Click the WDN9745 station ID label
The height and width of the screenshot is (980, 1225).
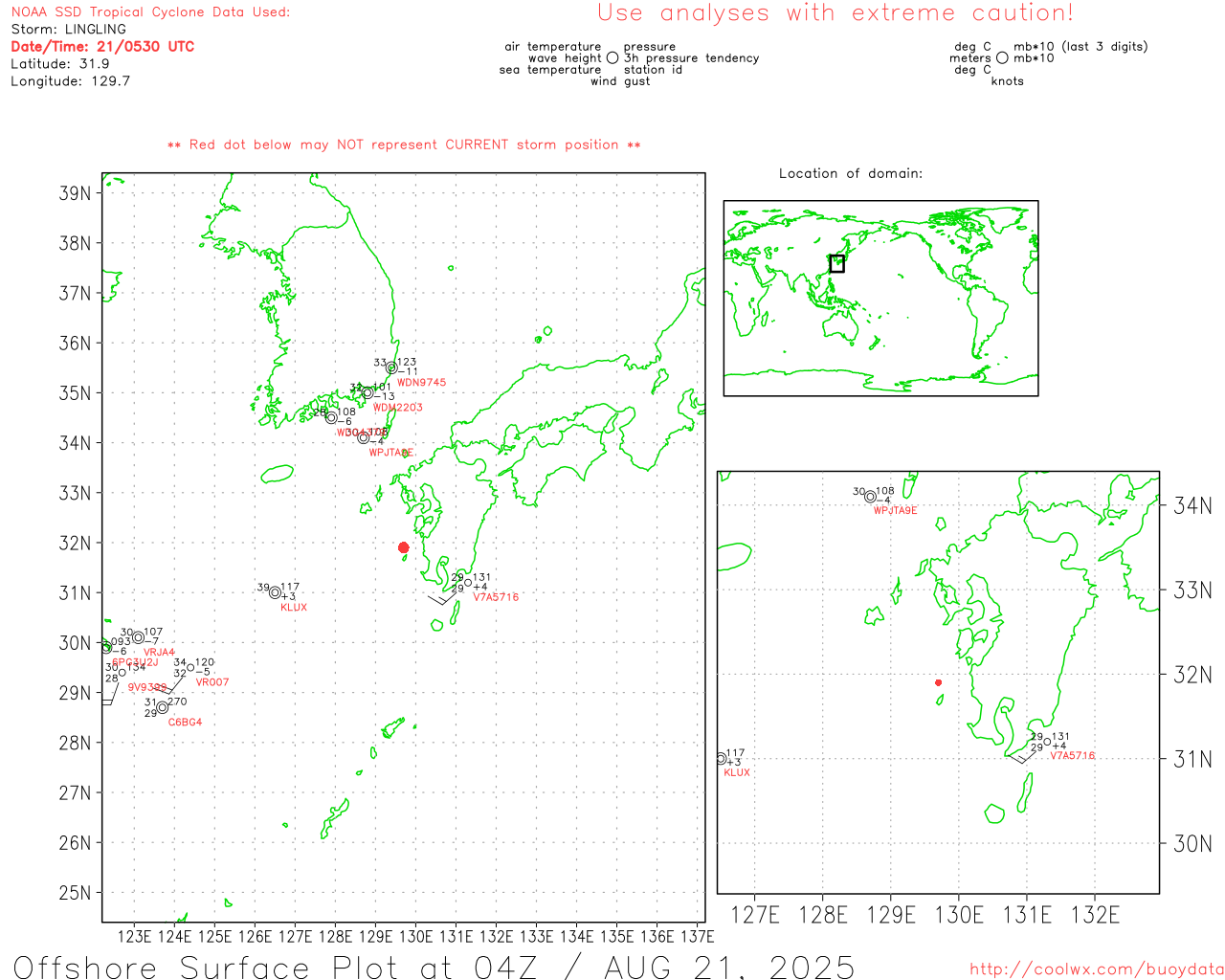click(x=421, y=383)
